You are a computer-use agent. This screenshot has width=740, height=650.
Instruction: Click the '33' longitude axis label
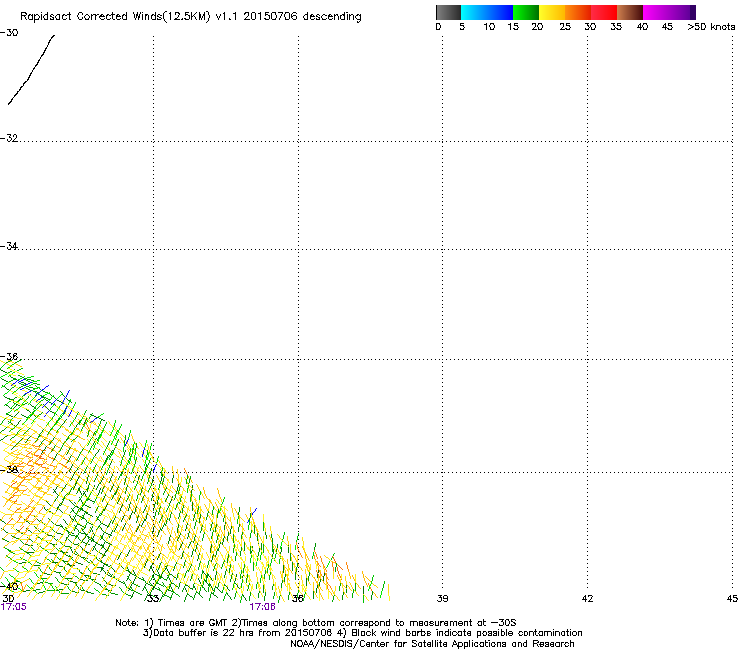tap(153, 599)
